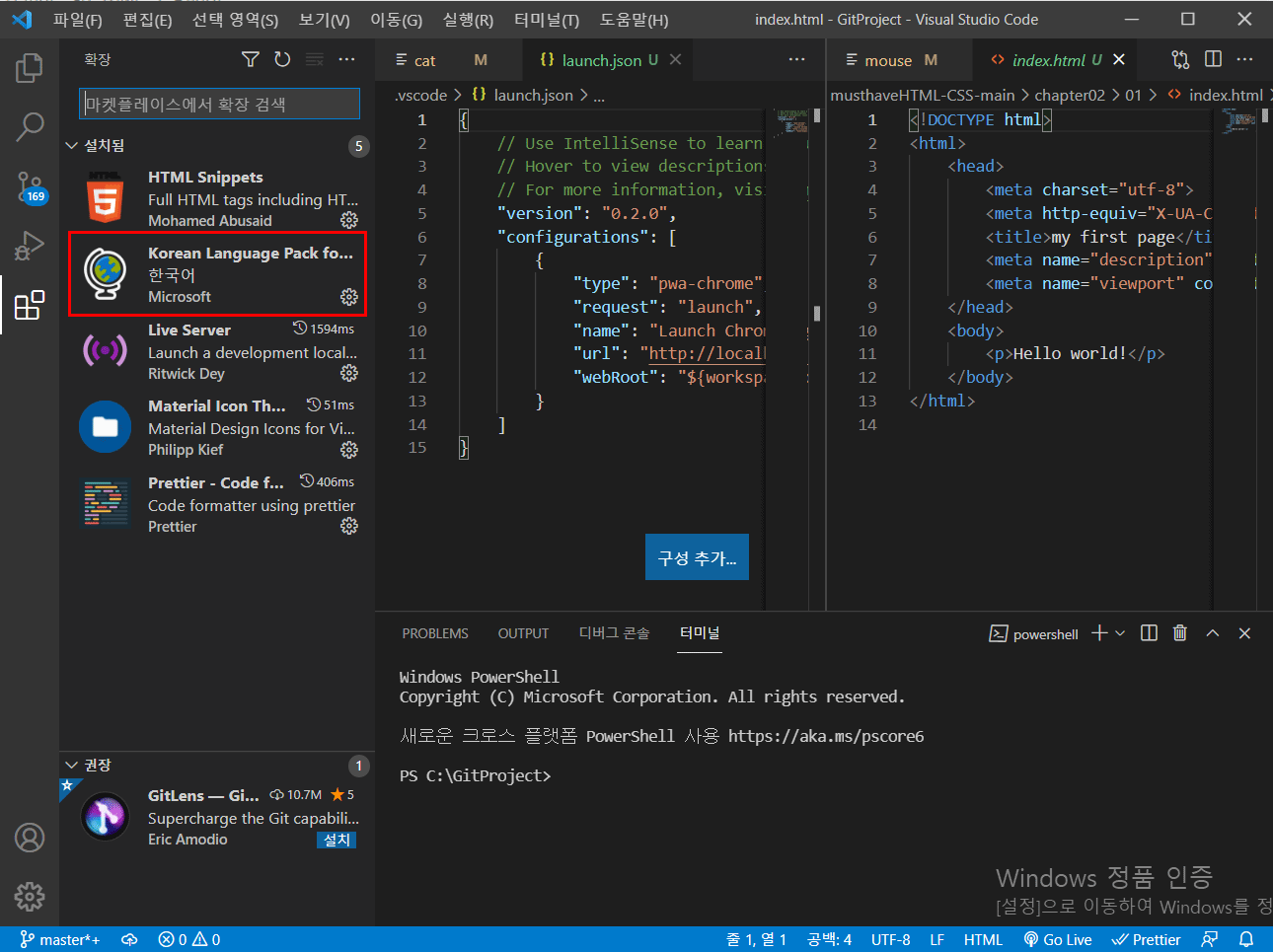This screenshot has height=952, width=1273.
Task: Install GitLens with 설치 button
Action: click(x=337, y=840)
